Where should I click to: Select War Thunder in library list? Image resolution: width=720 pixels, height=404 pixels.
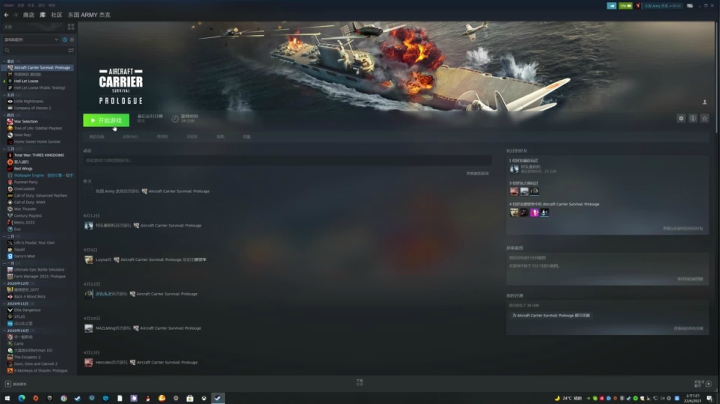25,209
